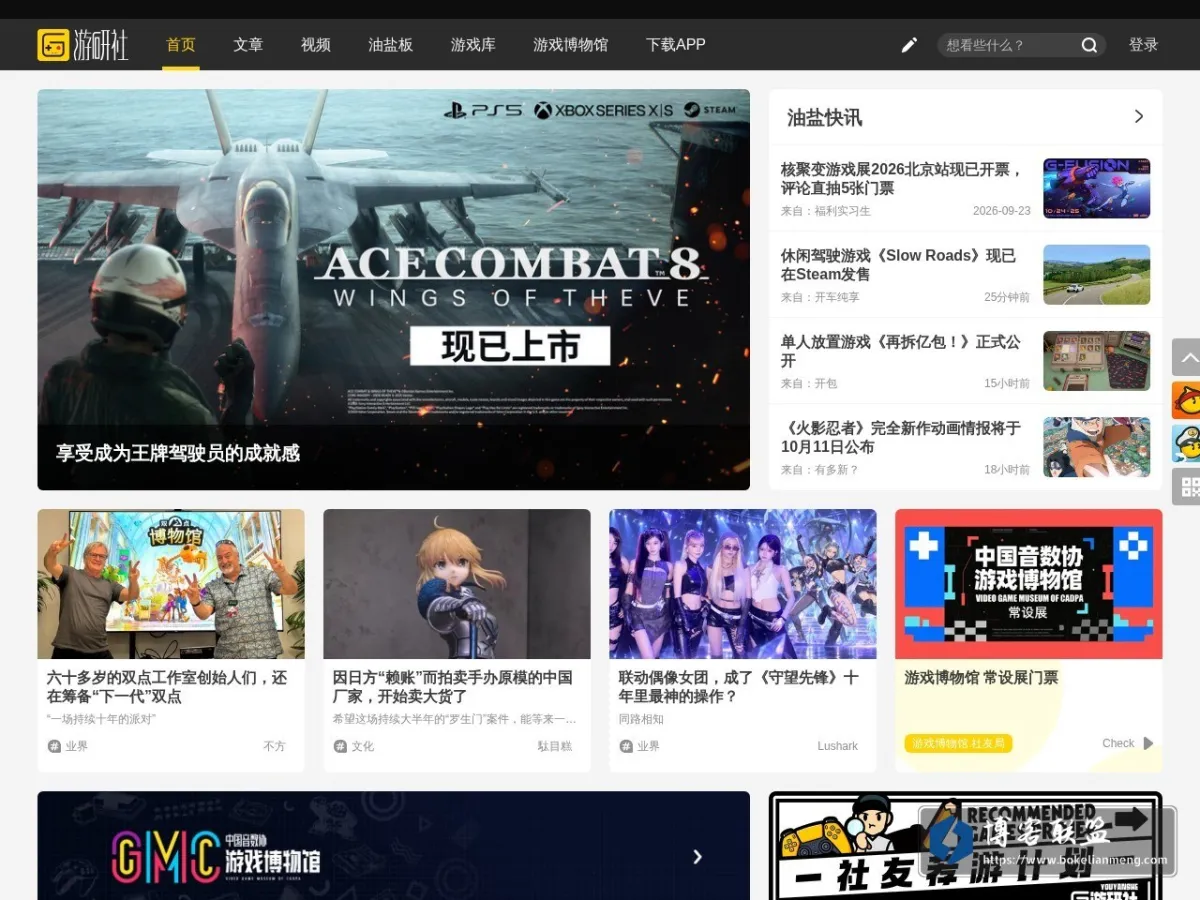
Task: Click the 双点博物馆 article image
Action: tap(171, 584)
